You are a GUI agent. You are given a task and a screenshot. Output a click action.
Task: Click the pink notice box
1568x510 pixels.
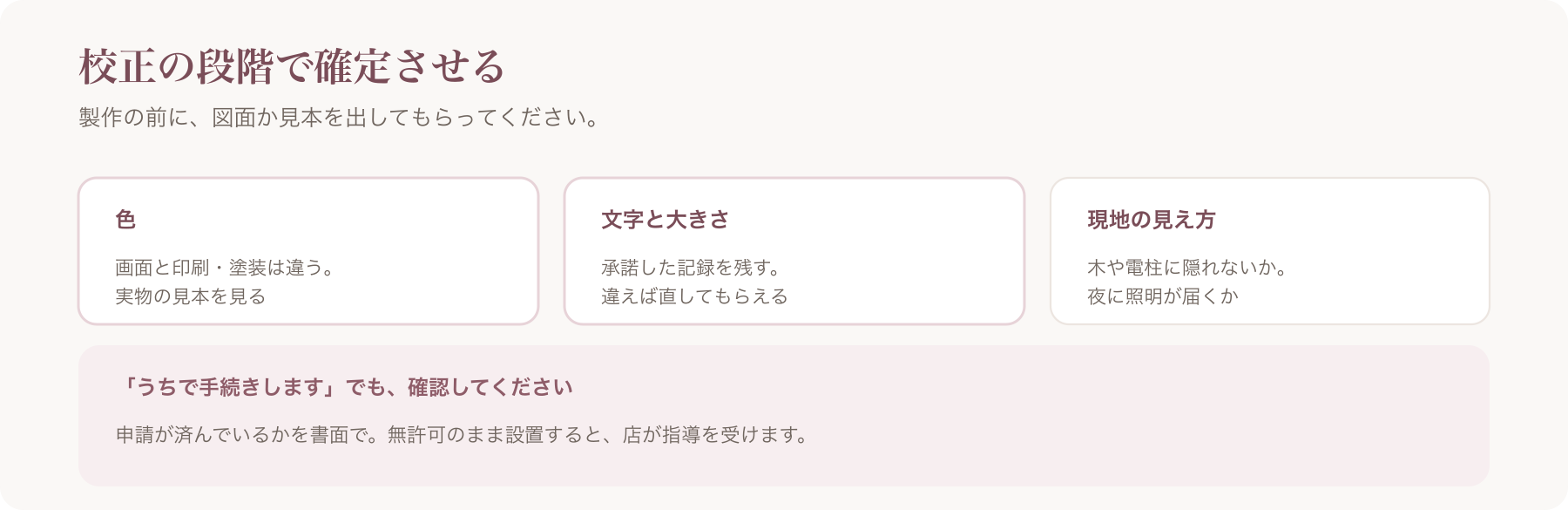click(784, 416)
